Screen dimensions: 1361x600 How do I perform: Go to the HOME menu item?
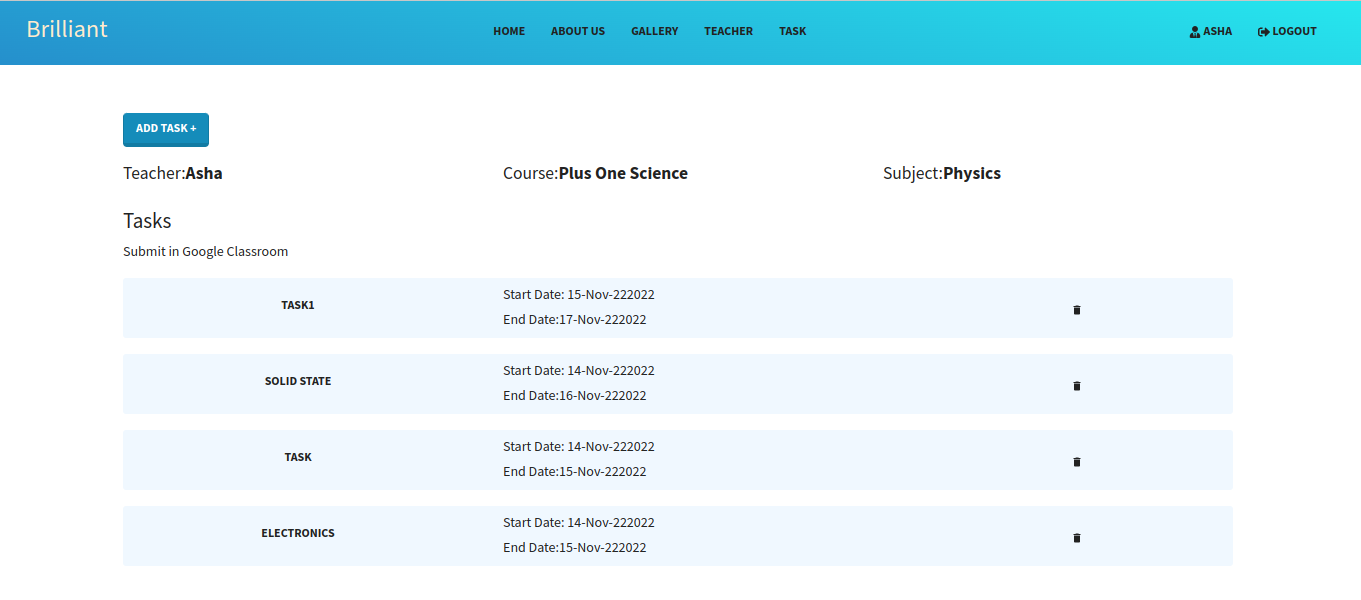click(509, 32)
